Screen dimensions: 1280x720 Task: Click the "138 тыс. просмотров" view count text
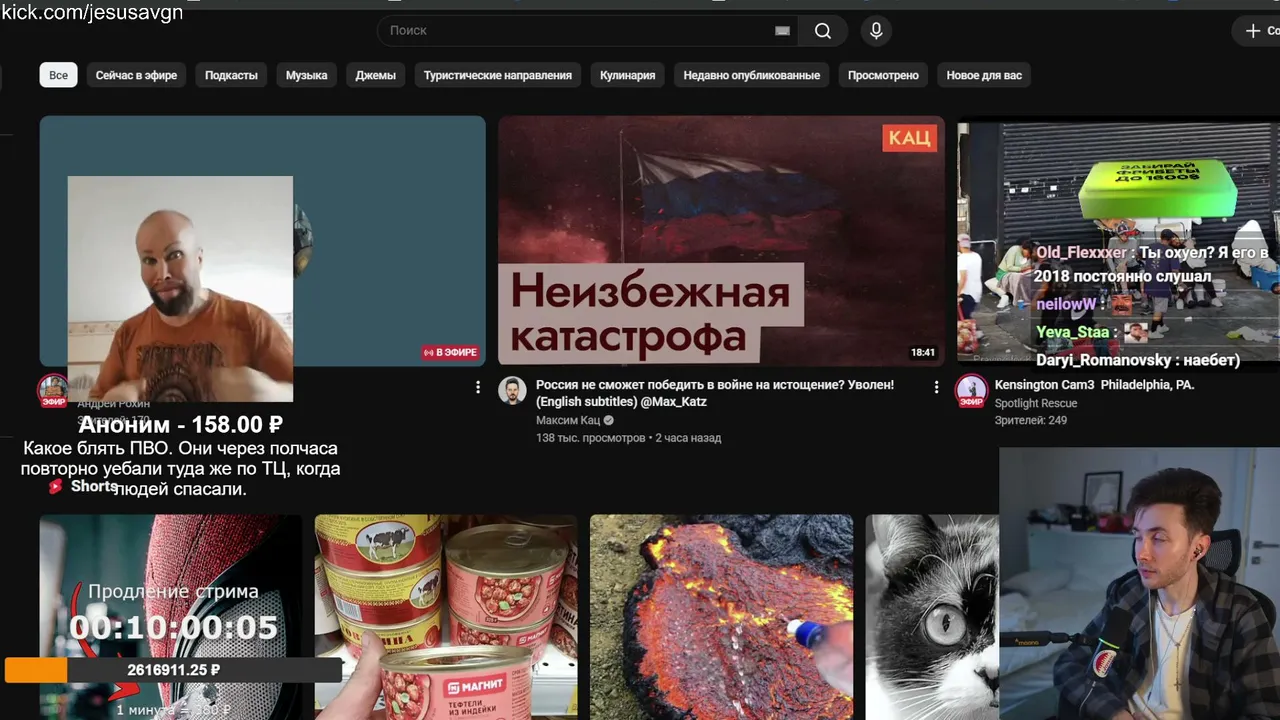(591, 438)
